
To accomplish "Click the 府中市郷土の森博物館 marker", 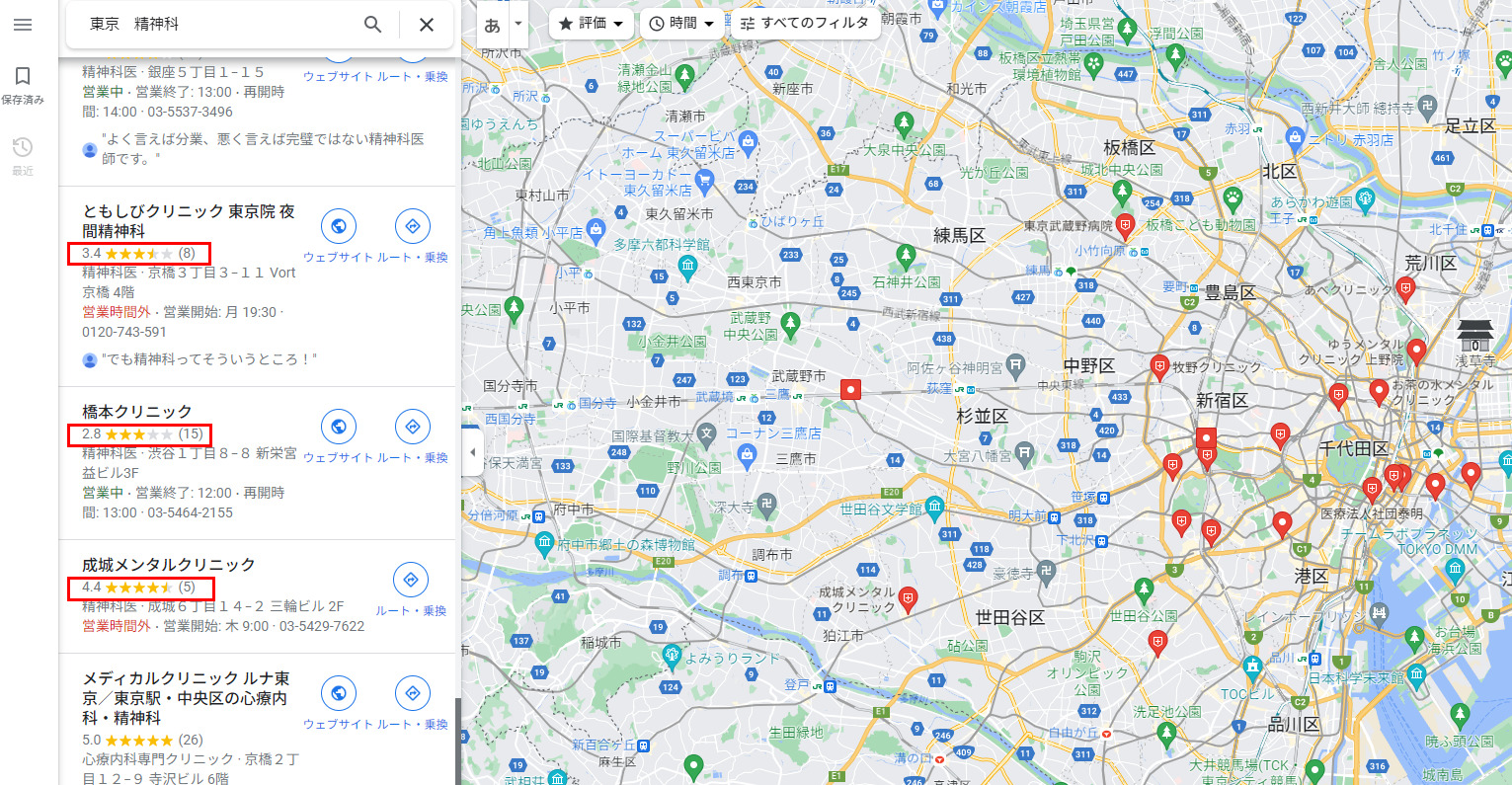I will coord(544,543).
